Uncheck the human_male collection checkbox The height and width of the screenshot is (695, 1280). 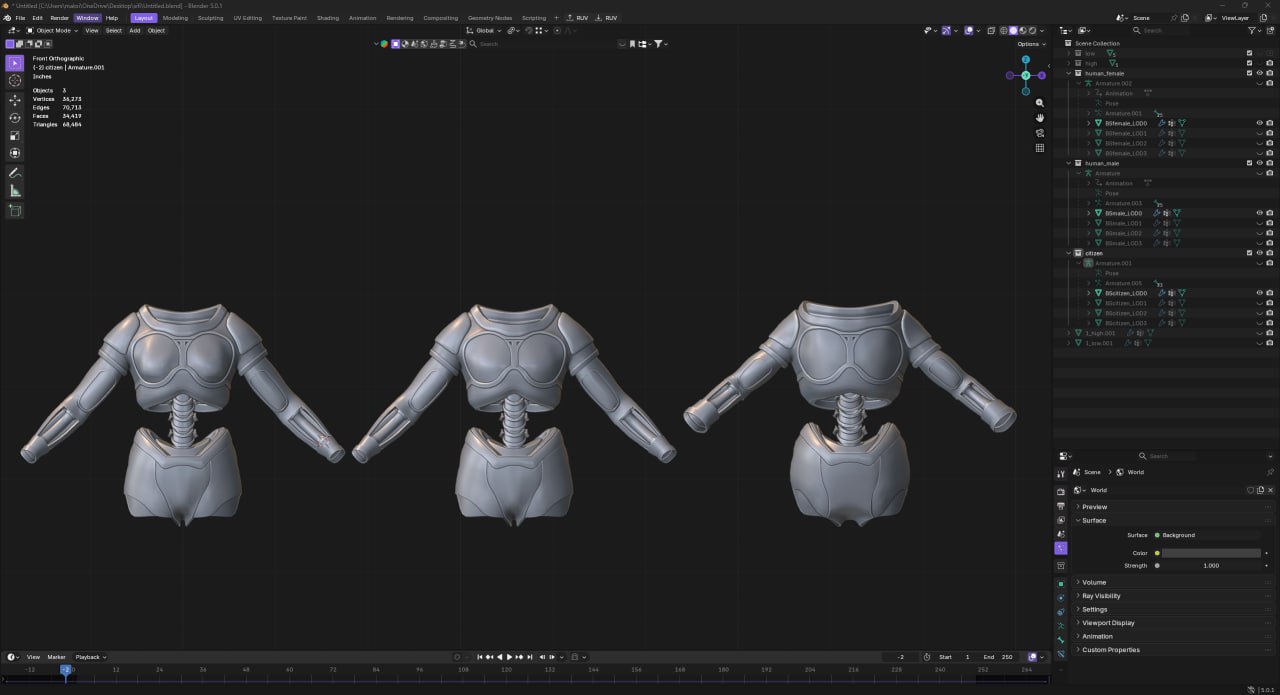(1249, 163)
